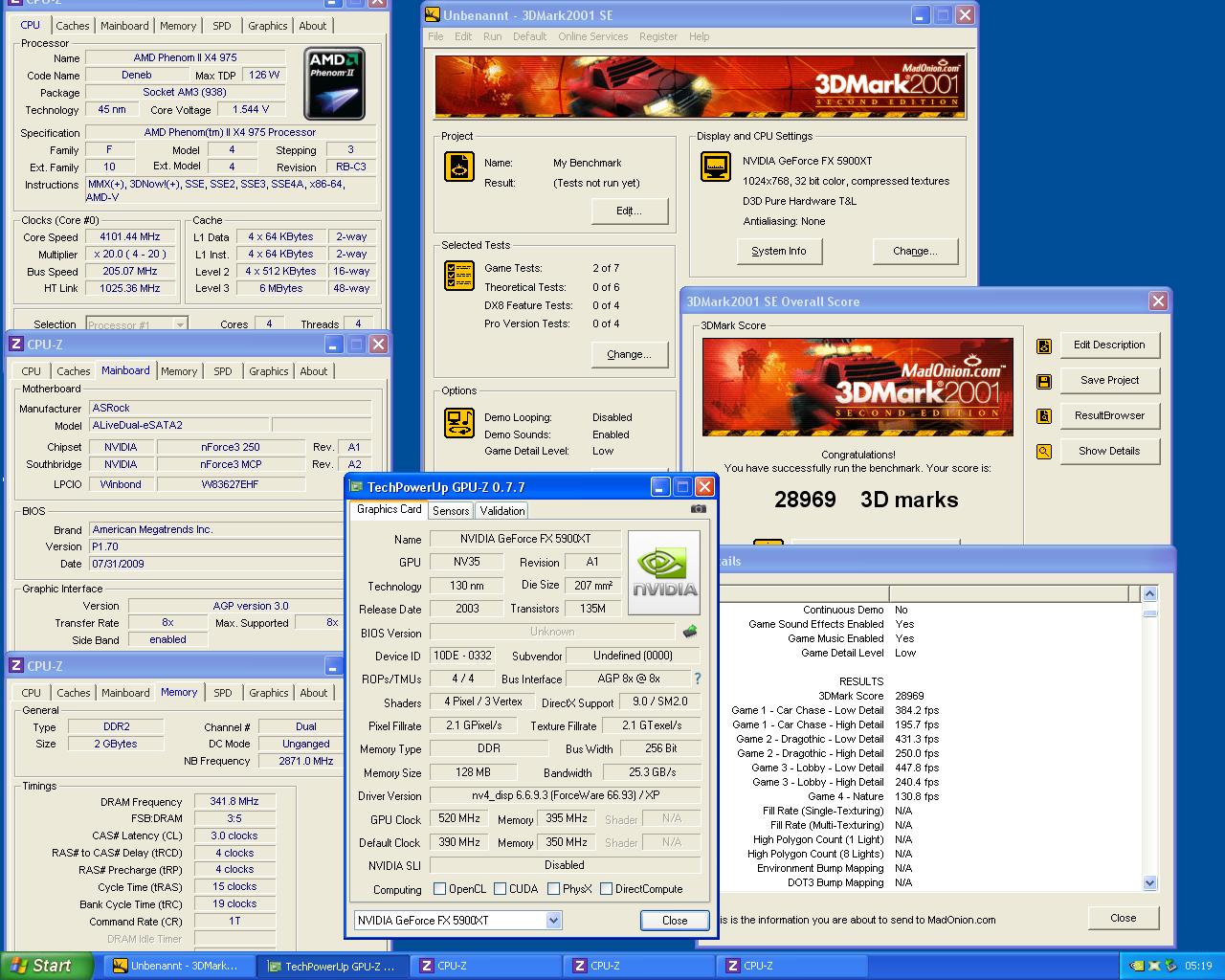Viewport: 1225px width, 980px height.
Task: Select SPD tab in Mainboard CPU-Z window
Action: pyautogui.click(x=222, y=371)
